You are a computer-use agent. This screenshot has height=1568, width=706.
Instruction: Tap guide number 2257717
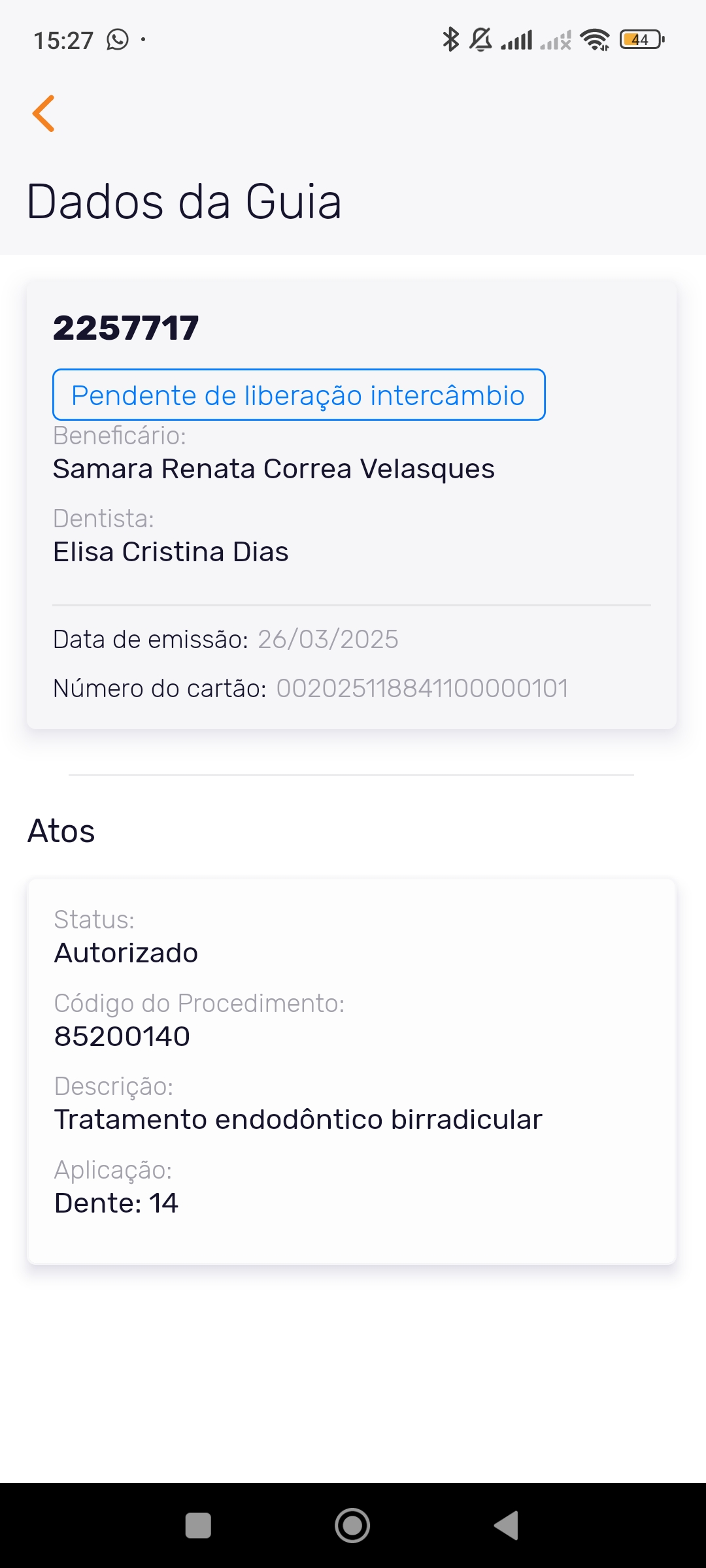tap(126, 328)
